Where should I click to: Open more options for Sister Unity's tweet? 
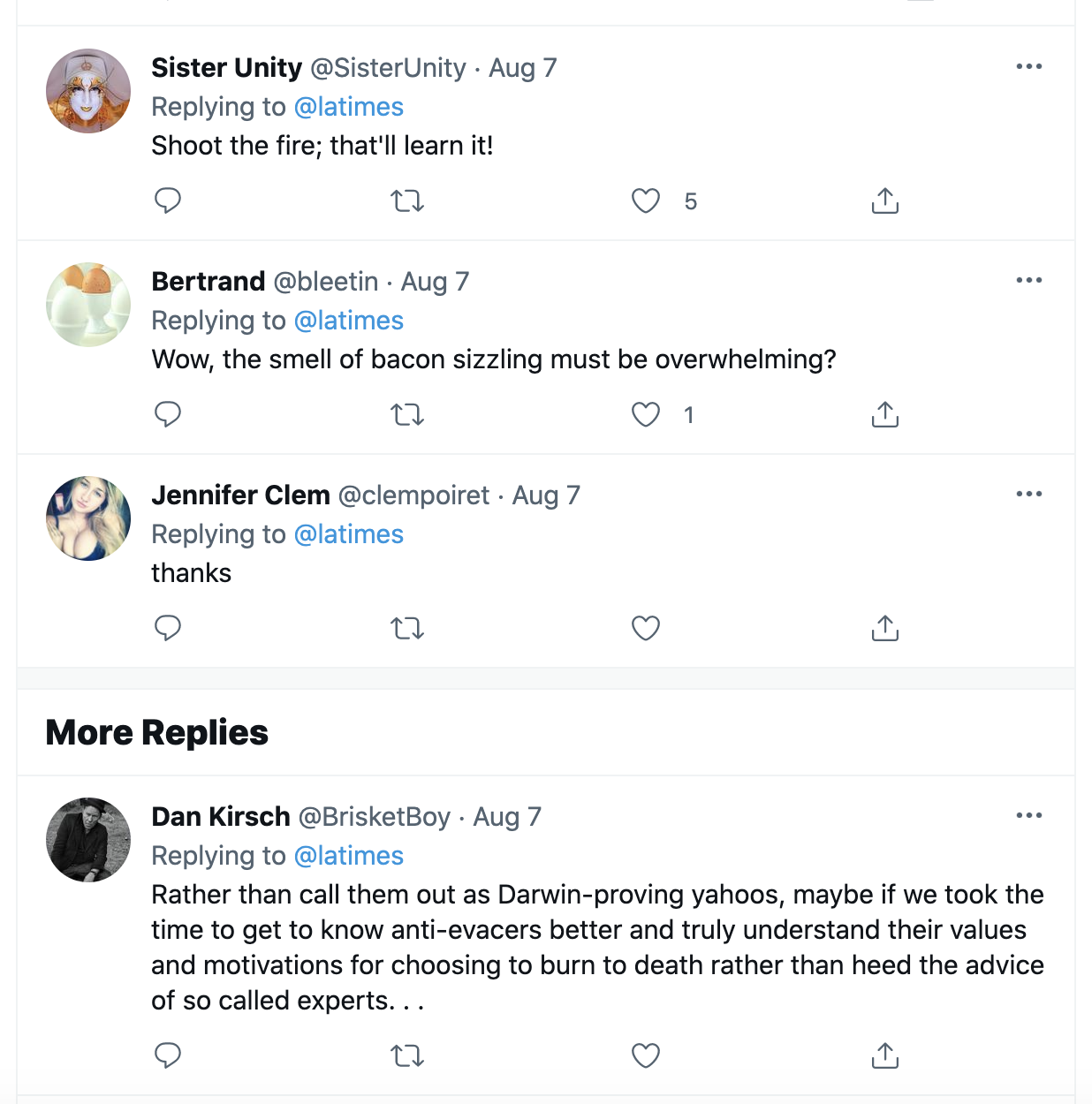pyautogui.click(x=1029, y=67)
